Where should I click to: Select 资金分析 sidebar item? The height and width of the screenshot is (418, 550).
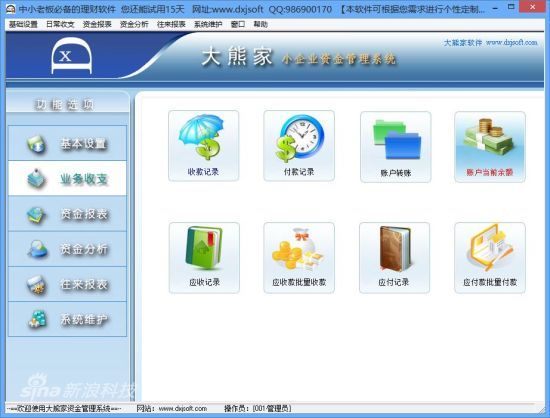click(67, 249)
